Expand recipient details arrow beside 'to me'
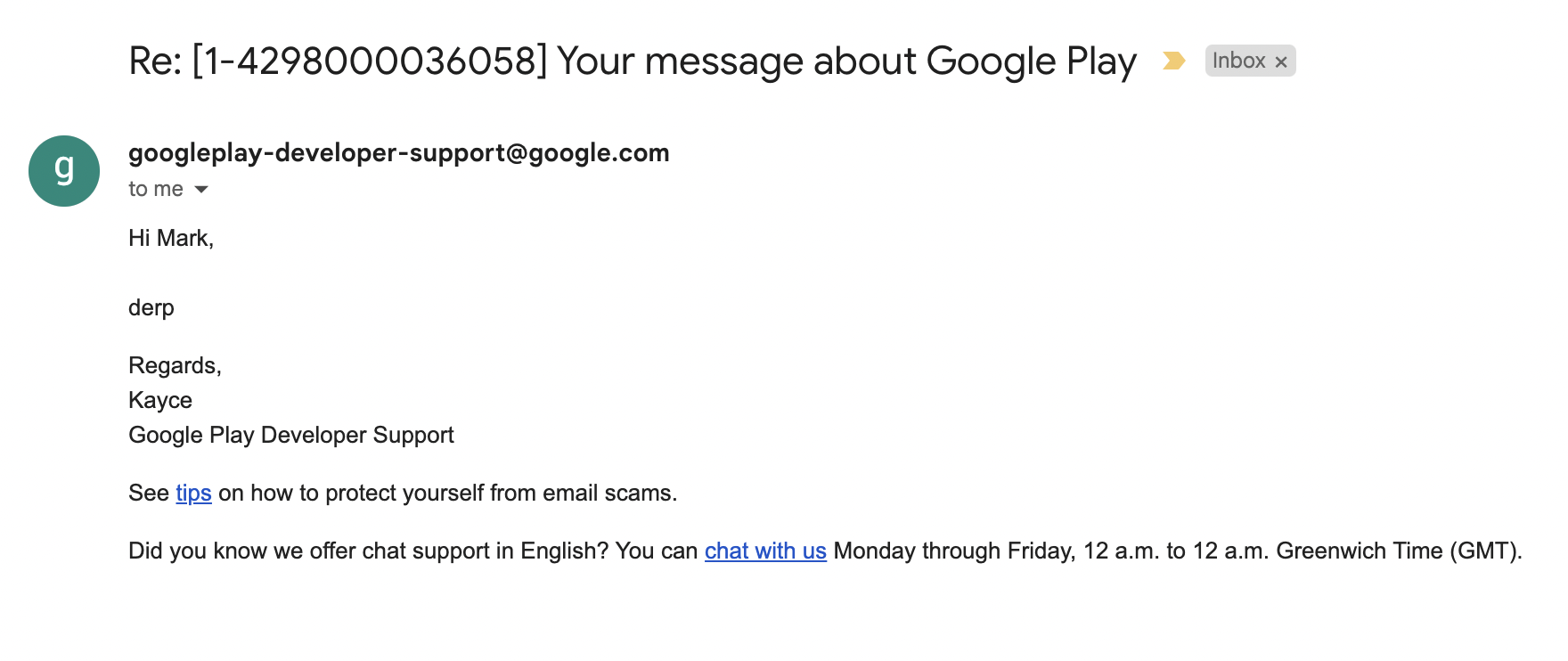 point(201,189)
